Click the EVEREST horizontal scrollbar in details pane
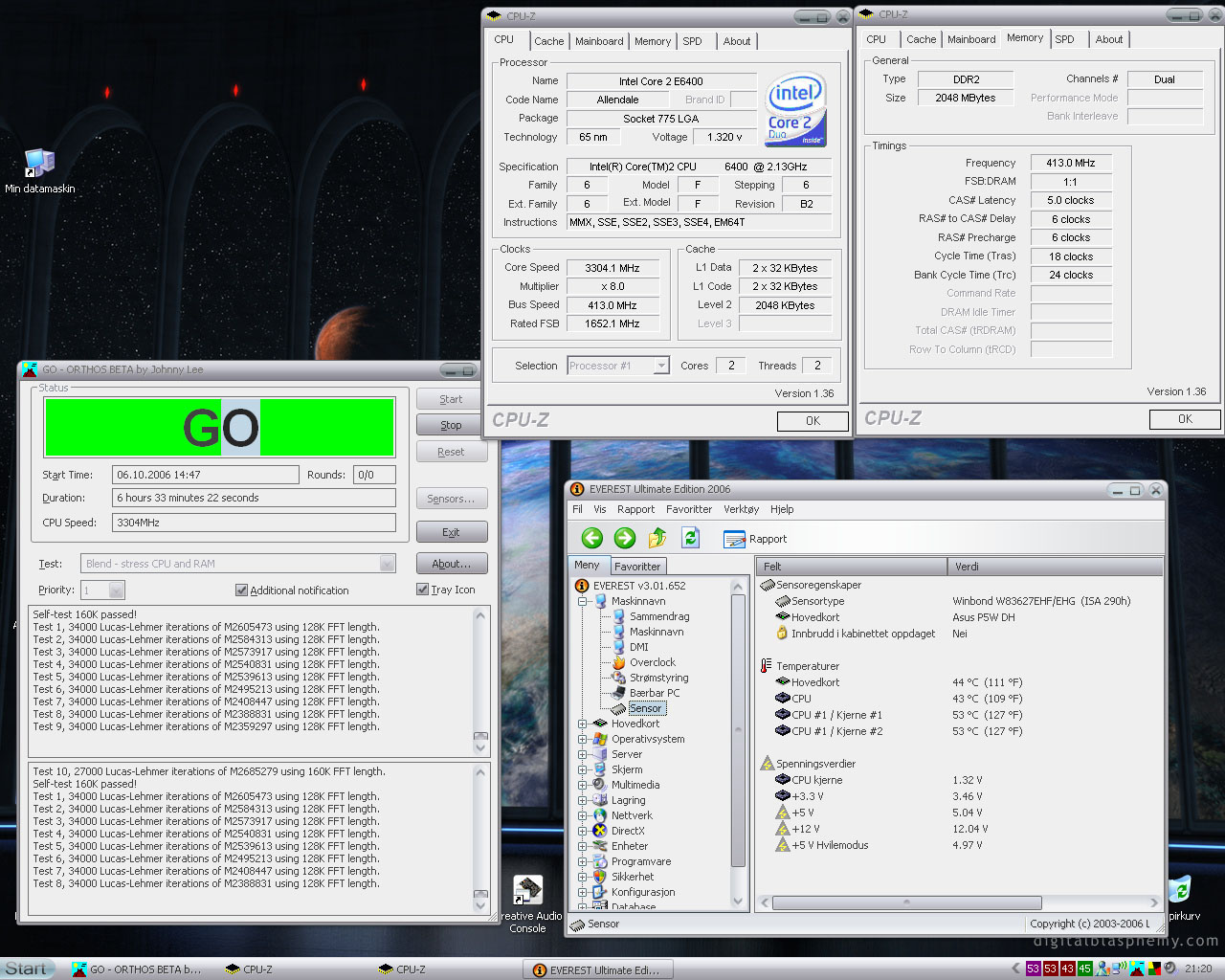Image resolution: width=1225 pixels, height=980 pixels. click(907, 902)
